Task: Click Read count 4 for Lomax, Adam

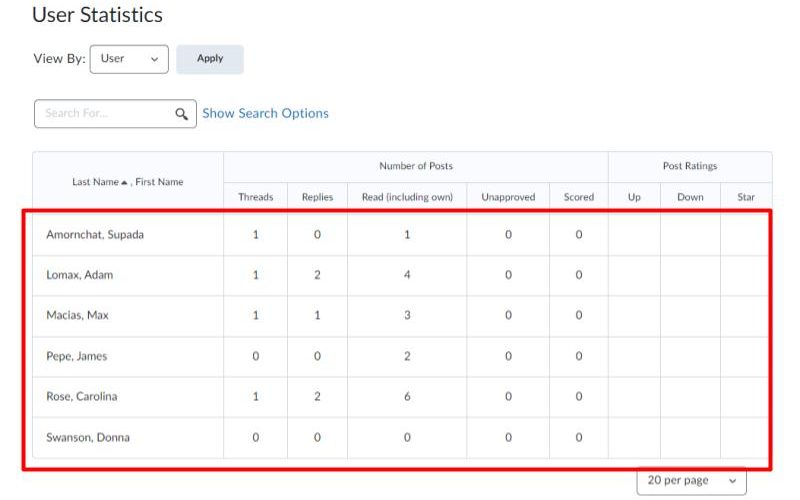Action: (x=407, y=275)
